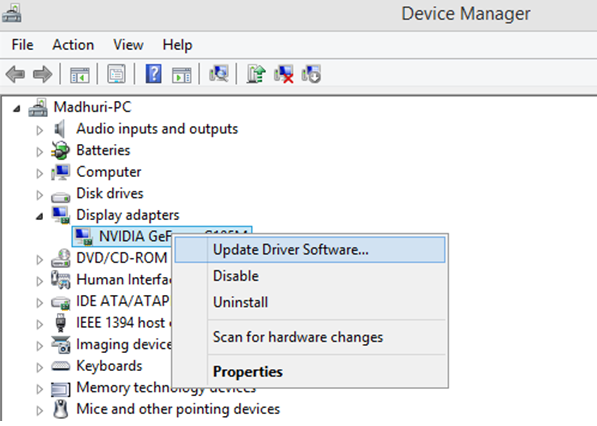The image size is (597, 426).
Task: Click the Madhuri-PC computer icon
Action: click(38, 108)
